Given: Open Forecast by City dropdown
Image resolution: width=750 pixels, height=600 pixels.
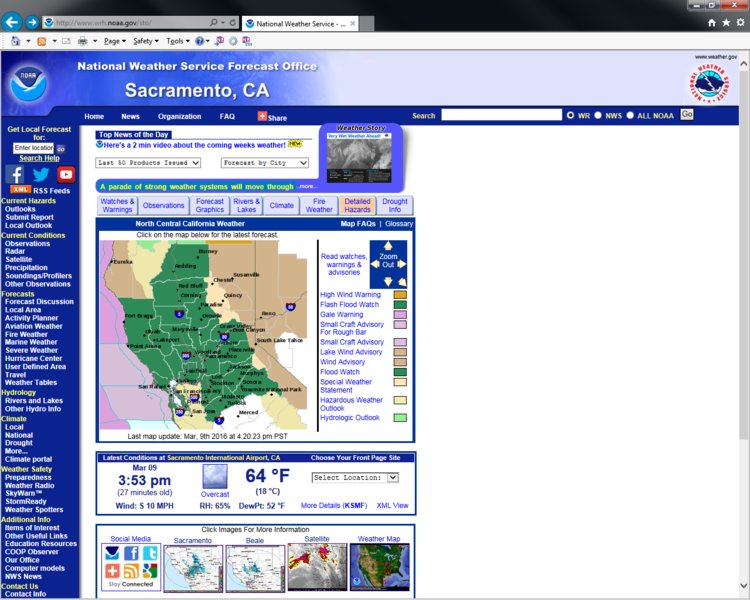Looking at the screenshot, I should [x=265, y=163].
